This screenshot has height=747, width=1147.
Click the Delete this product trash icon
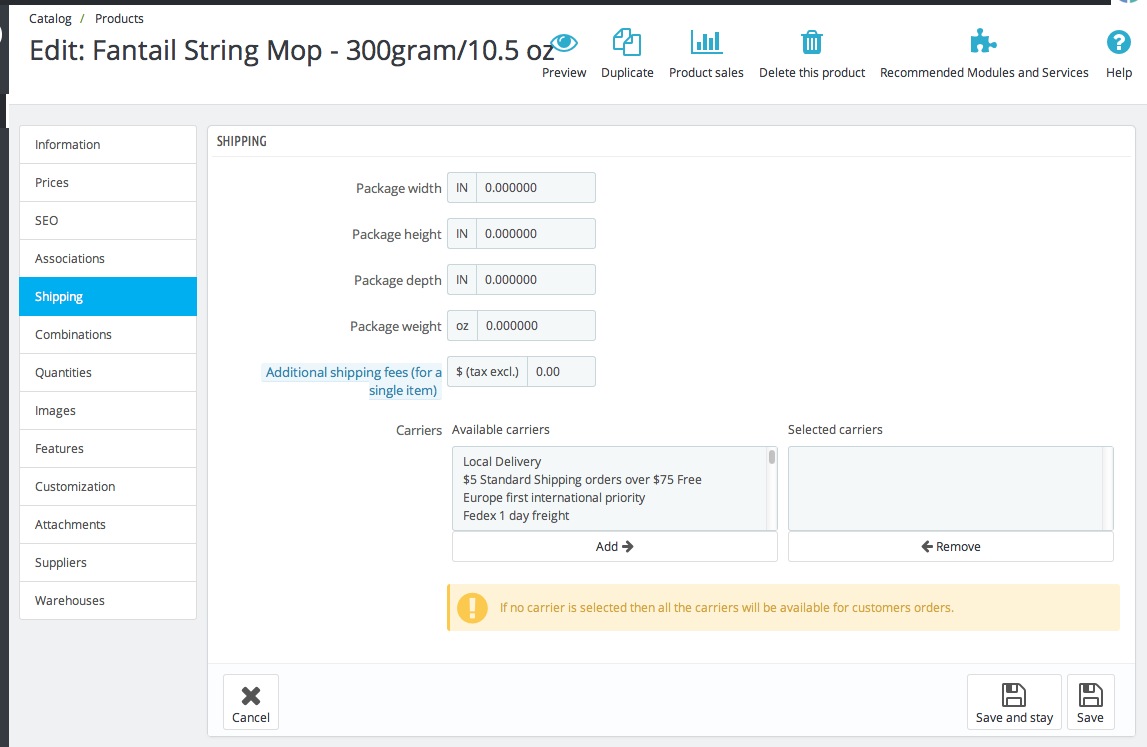click(812, 43)
